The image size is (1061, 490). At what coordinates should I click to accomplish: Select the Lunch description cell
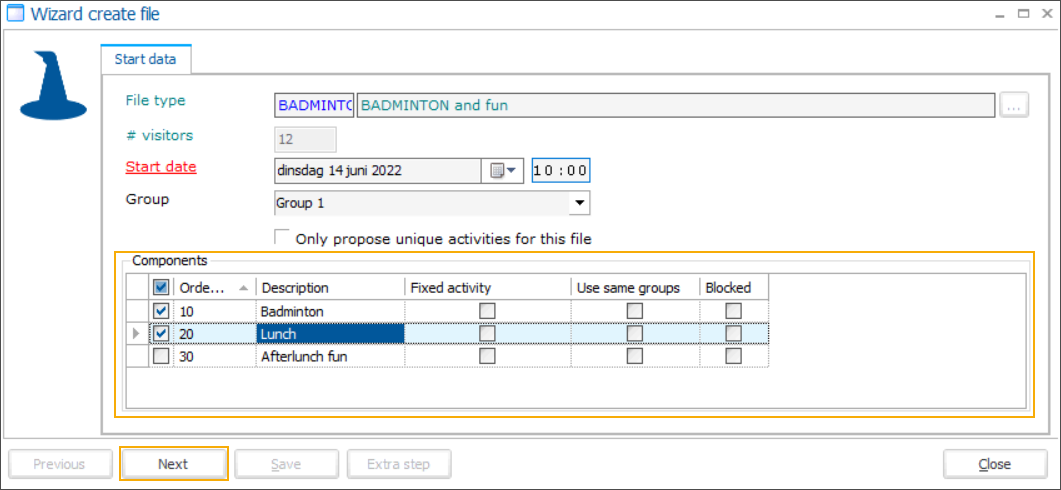(330, 334)
